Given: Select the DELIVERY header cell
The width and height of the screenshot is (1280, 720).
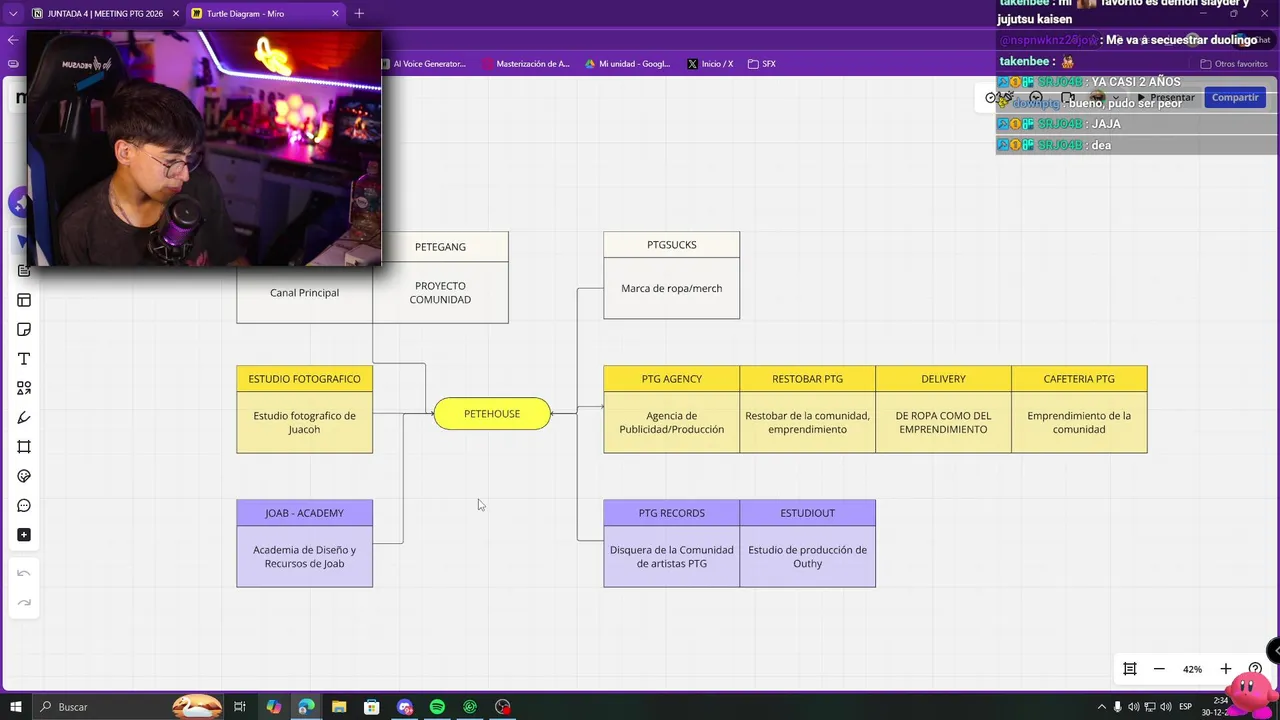Looking at the screenshot, I should pyautogui.click(x=943, y=379).
